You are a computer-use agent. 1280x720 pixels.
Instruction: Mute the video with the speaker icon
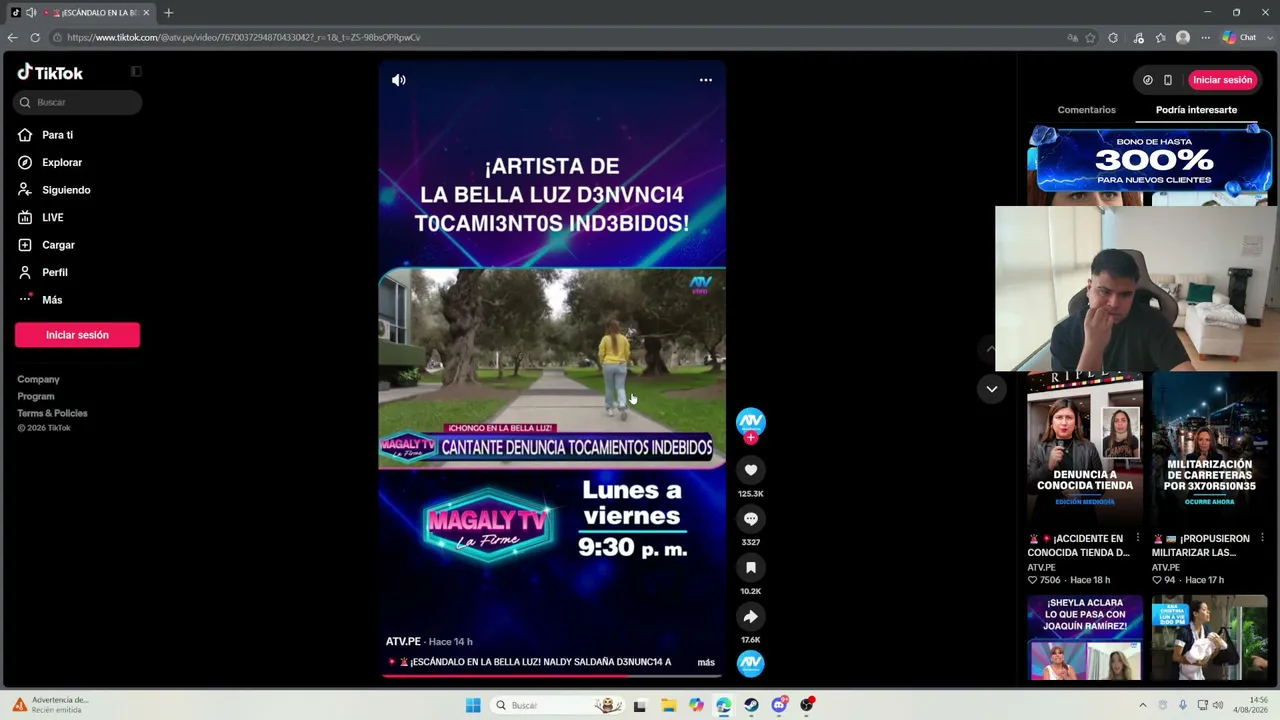(x=399, y=80)
